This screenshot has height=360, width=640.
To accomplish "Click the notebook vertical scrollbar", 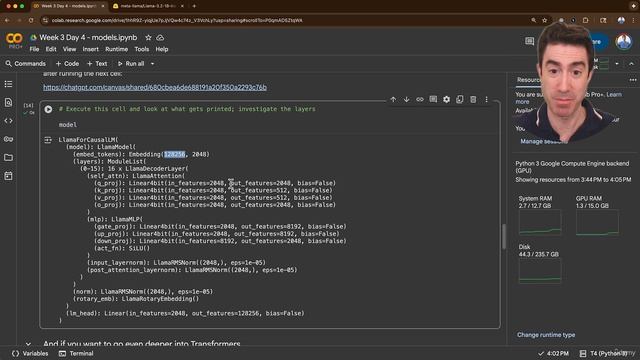I will click(504, 236).
